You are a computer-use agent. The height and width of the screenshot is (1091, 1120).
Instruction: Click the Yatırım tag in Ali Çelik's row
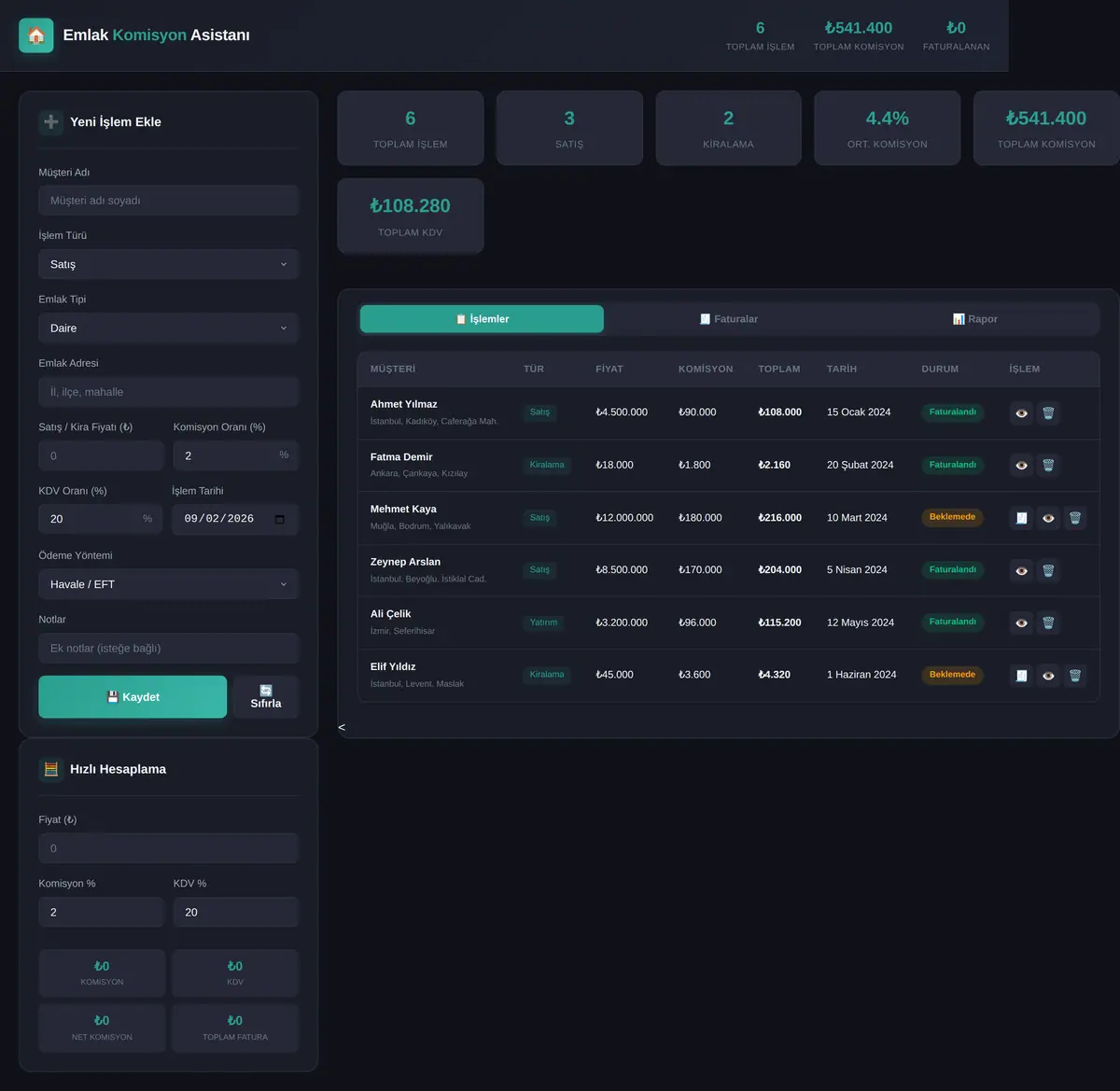click(543, 622)
